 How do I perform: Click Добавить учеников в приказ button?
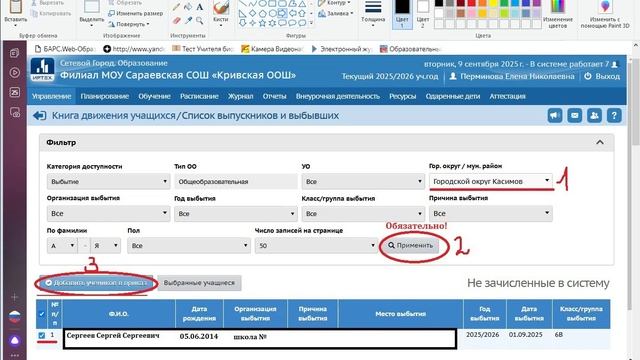point(96,283)
